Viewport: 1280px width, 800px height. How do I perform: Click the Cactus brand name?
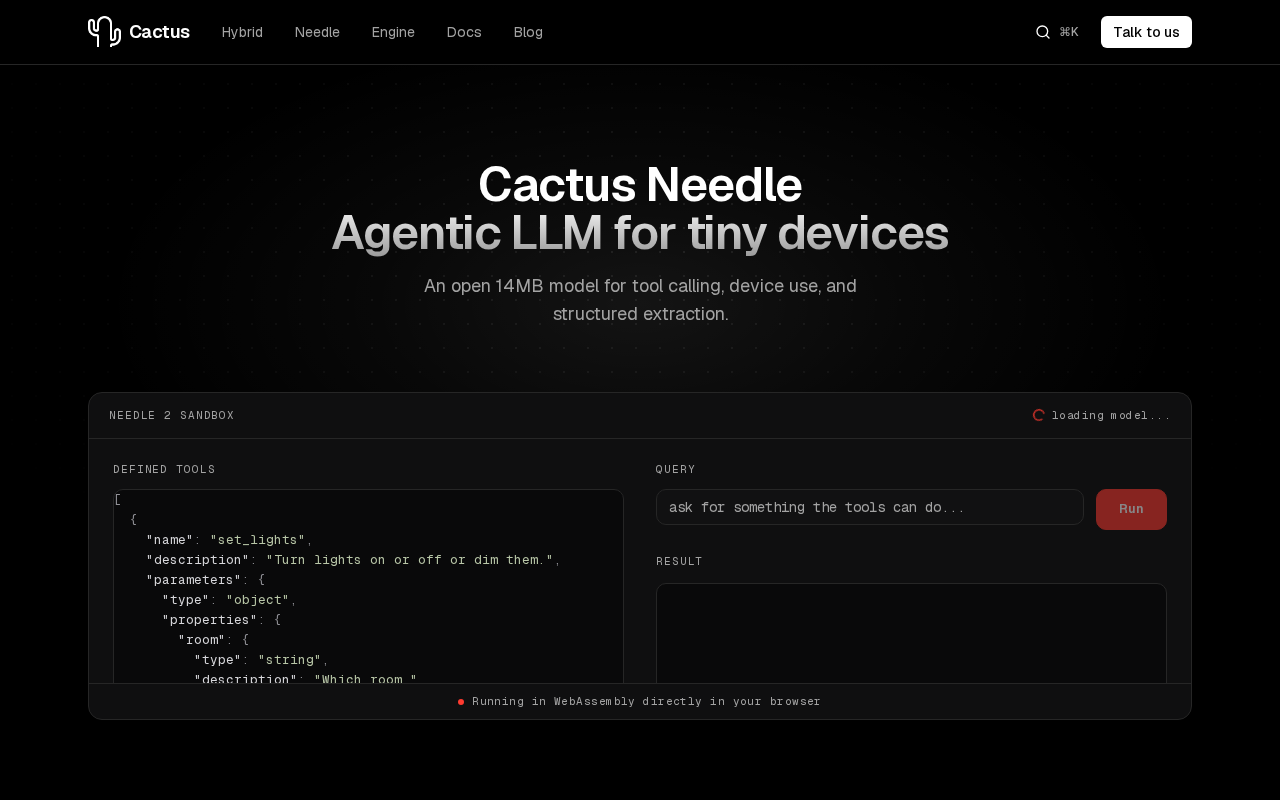point(159,32)
